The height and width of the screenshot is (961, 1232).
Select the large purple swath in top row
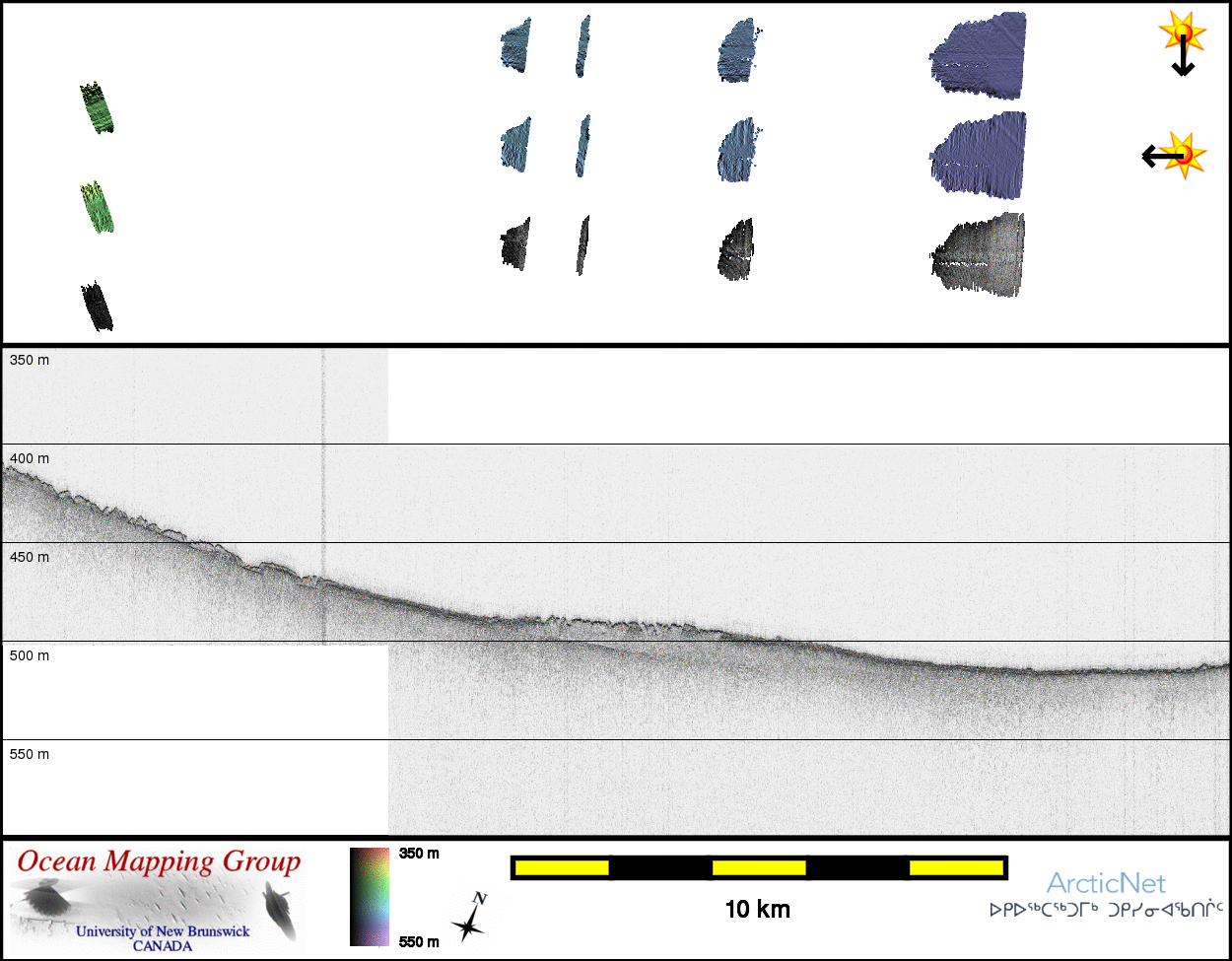(981, 55)
